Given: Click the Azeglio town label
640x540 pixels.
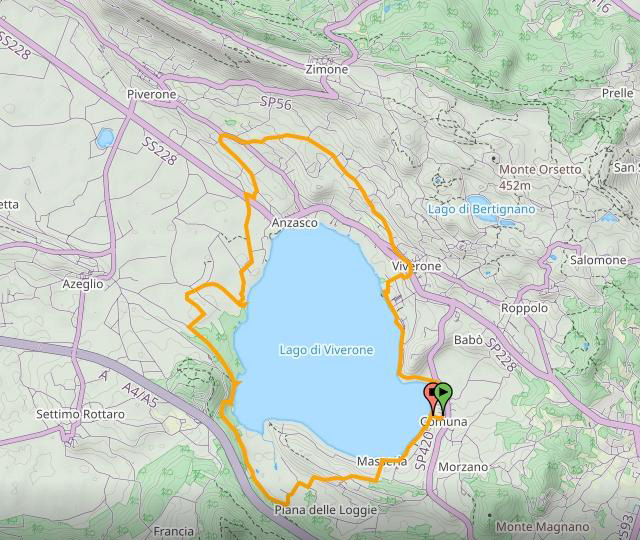Looking at the screenshot, I should (83, 284).
